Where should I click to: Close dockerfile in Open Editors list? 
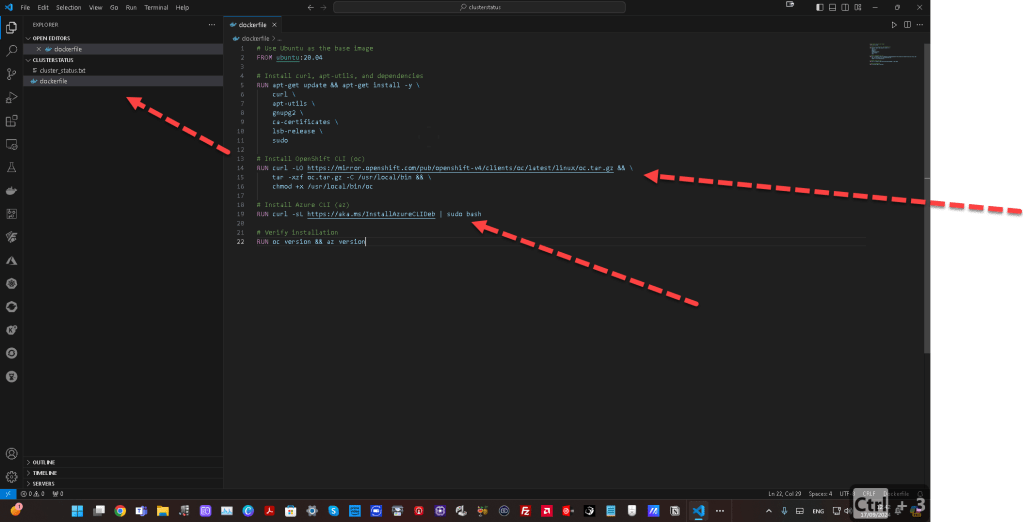point(38,49)
